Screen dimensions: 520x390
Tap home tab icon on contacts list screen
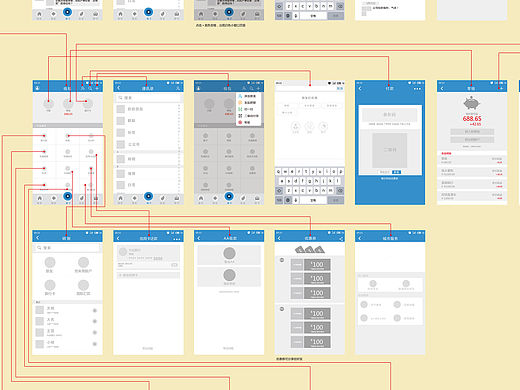(x=120, y=198)
